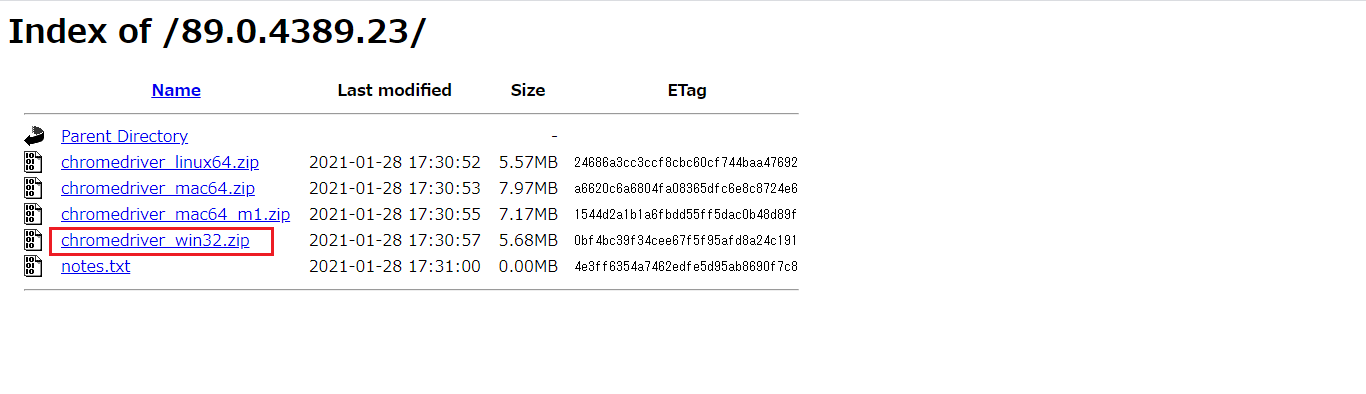1366x394 pixels.
Task: Click the zip icon beside chromedriver_linux64.zip
Action: [x=34, y=162]
